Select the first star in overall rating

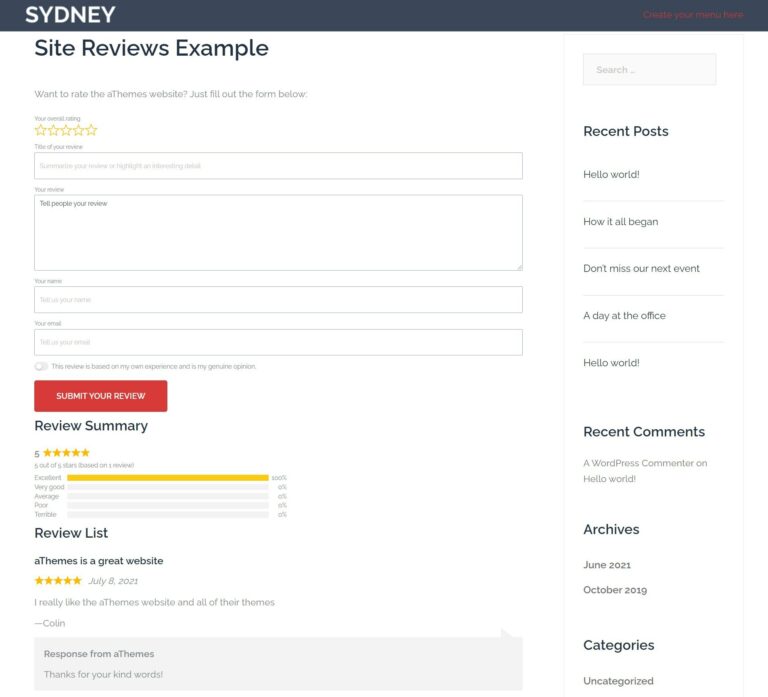[x=41, y=130]
